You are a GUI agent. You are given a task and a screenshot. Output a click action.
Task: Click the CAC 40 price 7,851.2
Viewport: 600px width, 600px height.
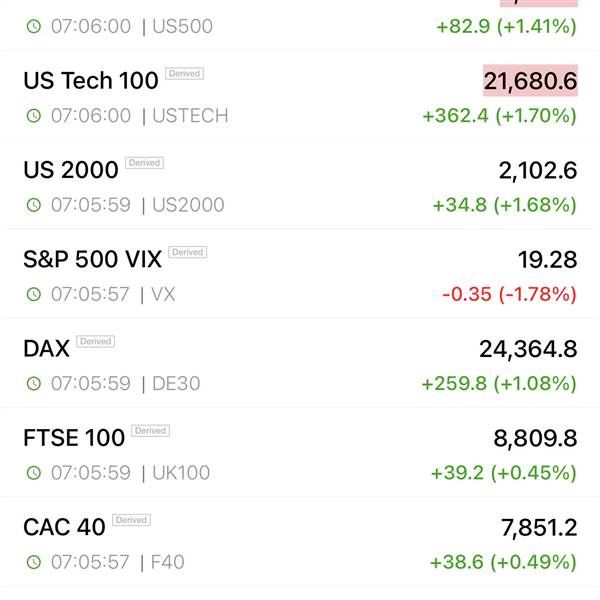pyautogui.click(x=539, y=528)
